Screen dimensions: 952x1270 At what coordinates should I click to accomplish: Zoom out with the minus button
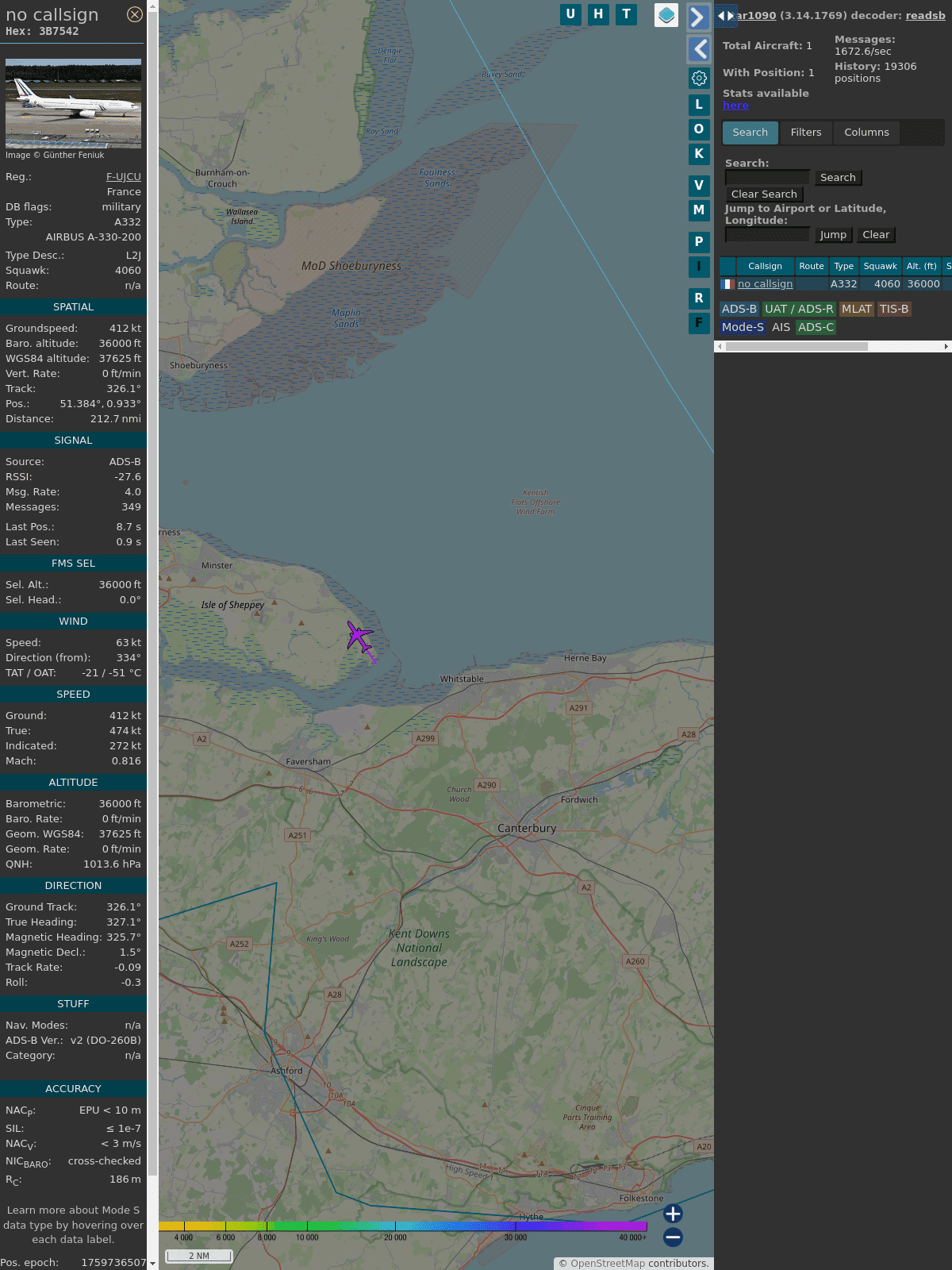(x=673, y=1237)
